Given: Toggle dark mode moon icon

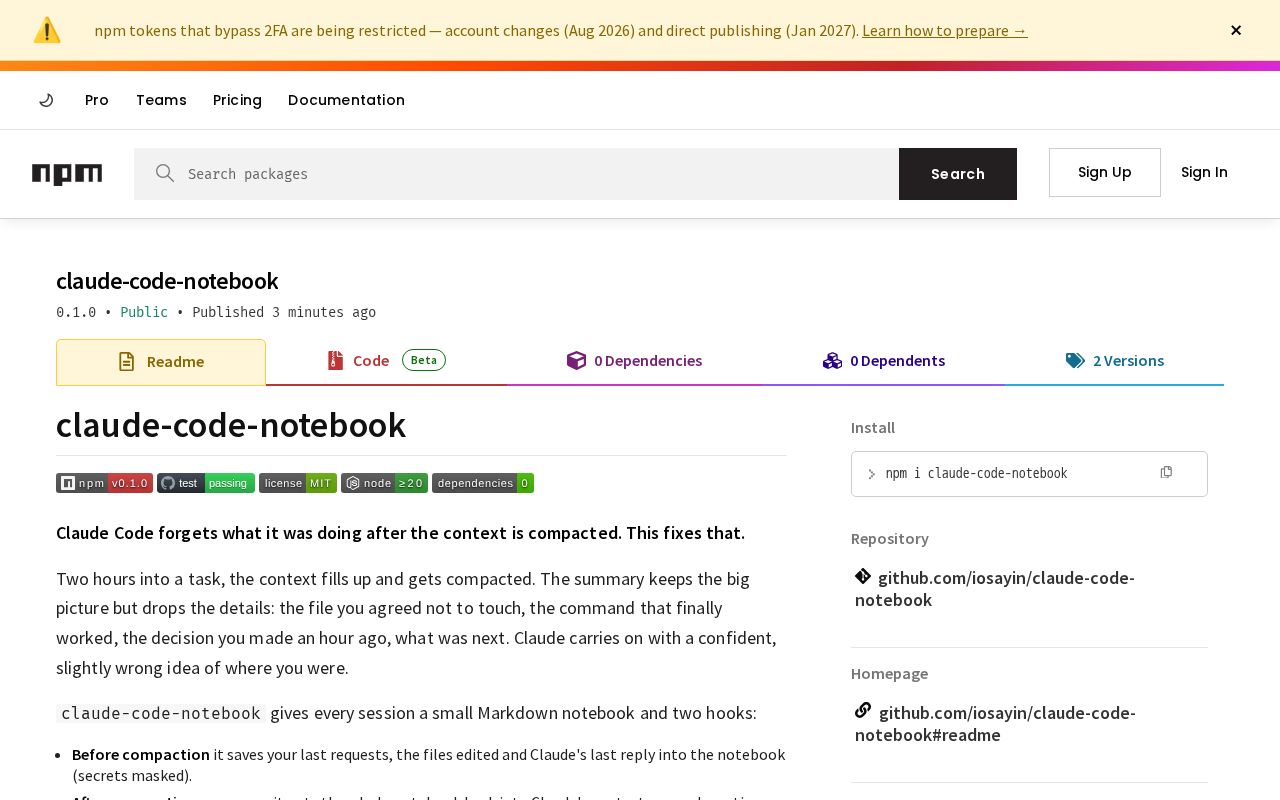Looking at the screenshot, I should [46, 100].
